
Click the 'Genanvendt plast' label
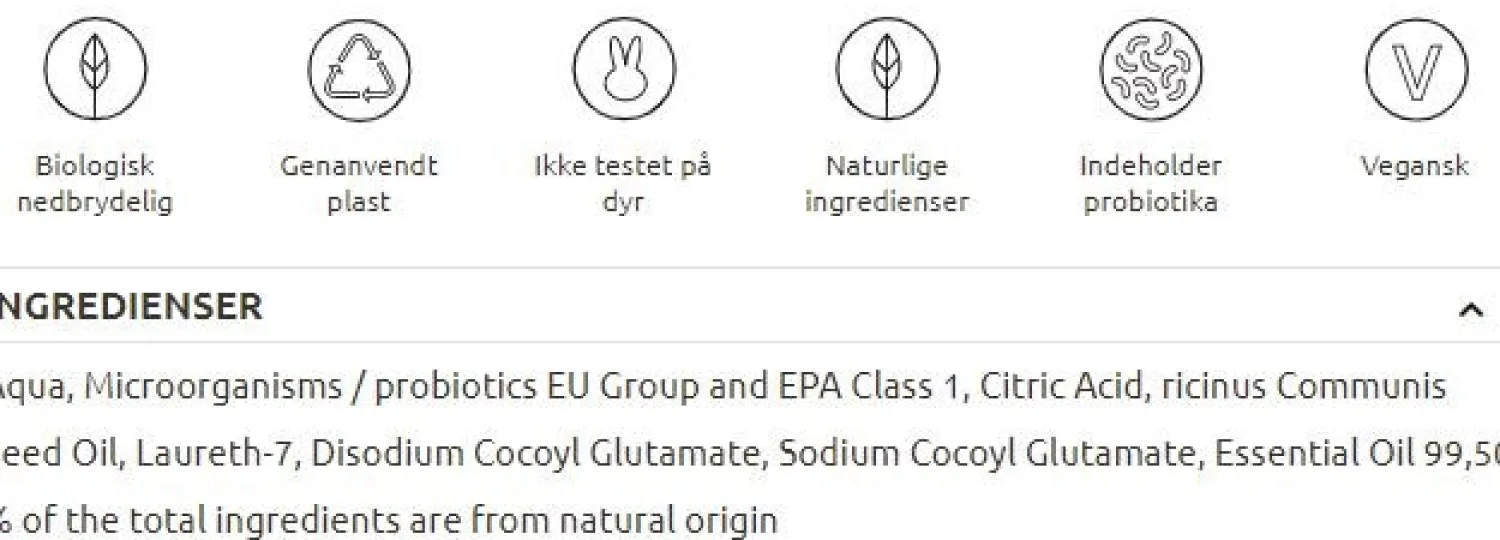358,184
